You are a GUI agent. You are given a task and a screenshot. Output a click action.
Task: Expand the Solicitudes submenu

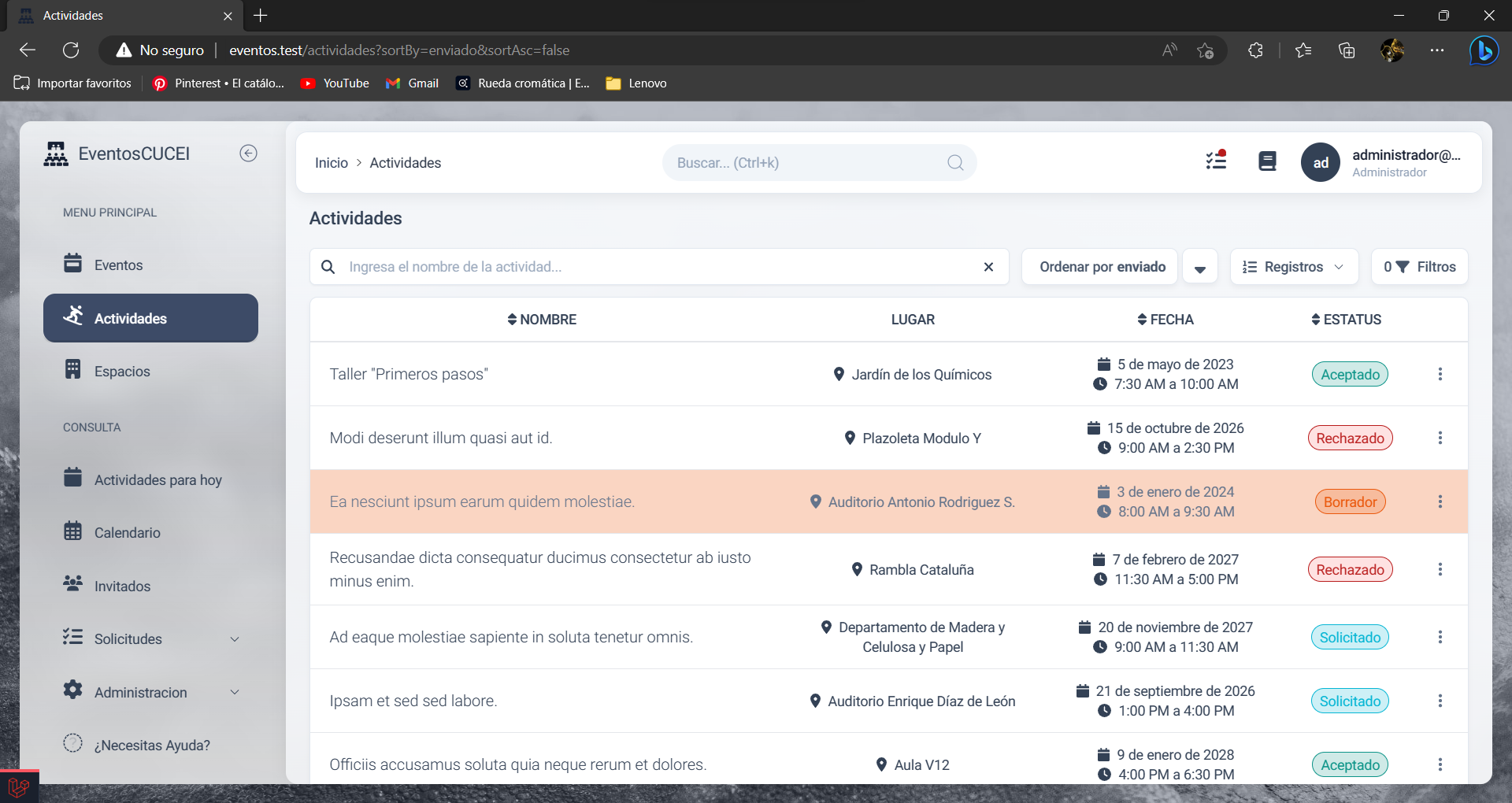[x=234, y=639]
